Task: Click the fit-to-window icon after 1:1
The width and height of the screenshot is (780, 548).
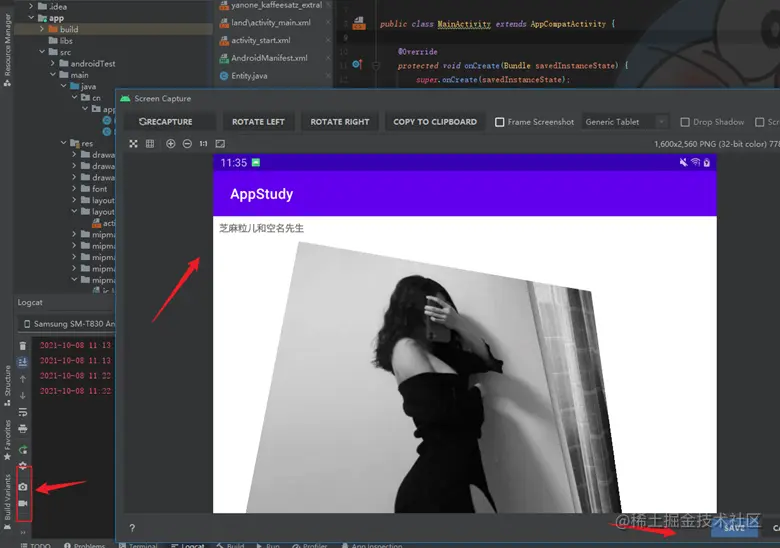Action: [x=220, y=144]
